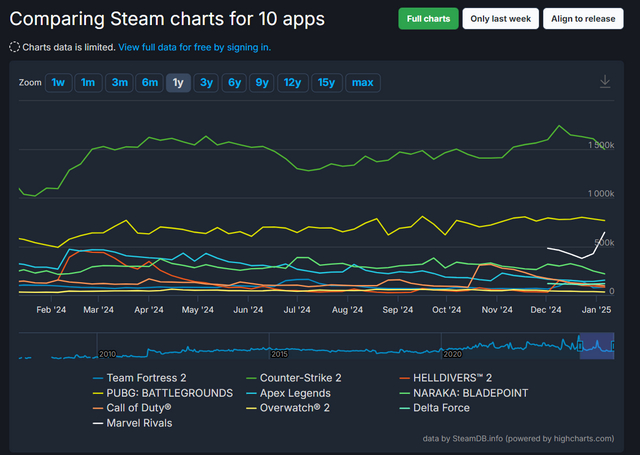Choose Align to release option
Image resolution: width=640 pixels, height=455 pixels.
[583, 19]
